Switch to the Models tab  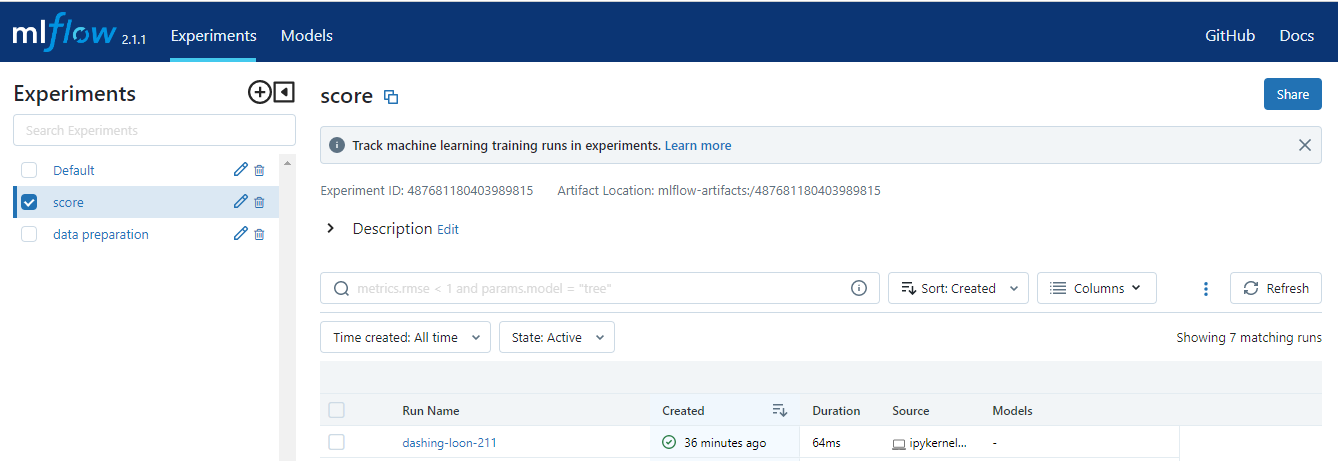click(307, 35)
